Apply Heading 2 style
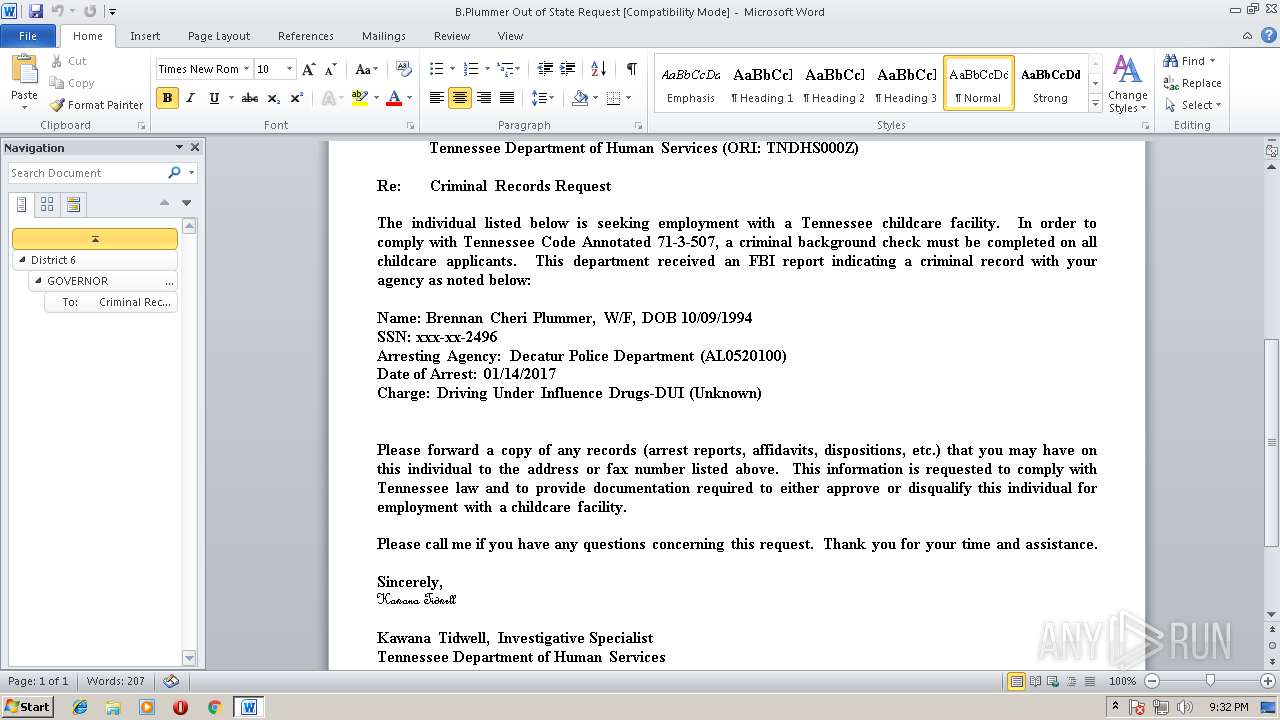The image size is (1280, 720). [834, 84]
